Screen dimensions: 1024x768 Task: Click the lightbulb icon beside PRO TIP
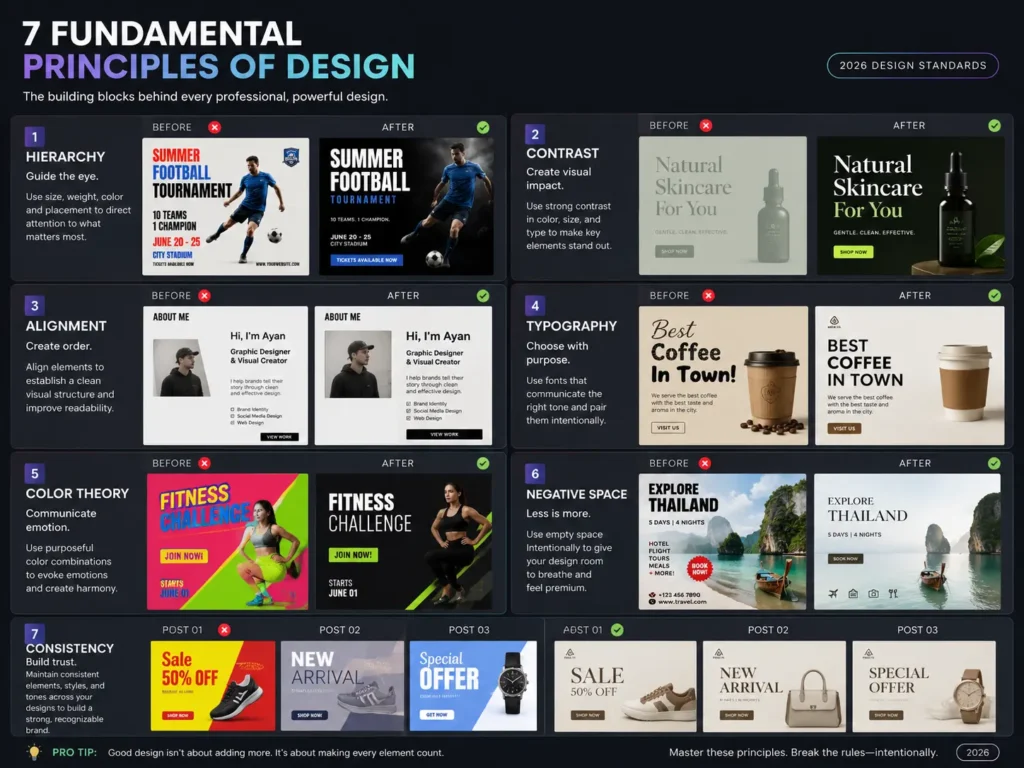click(x=35, y=752)
